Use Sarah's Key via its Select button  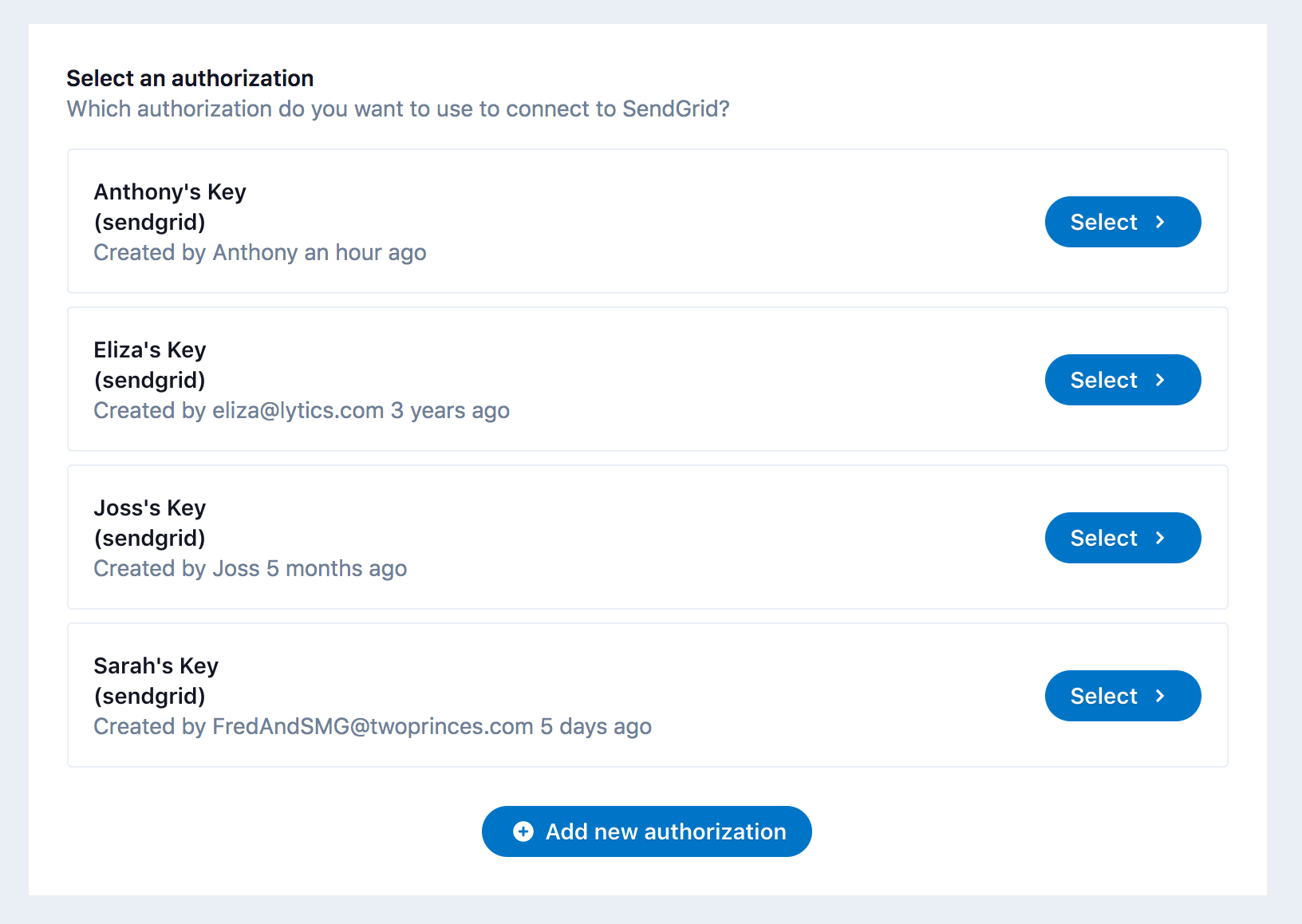[1122, 696]
